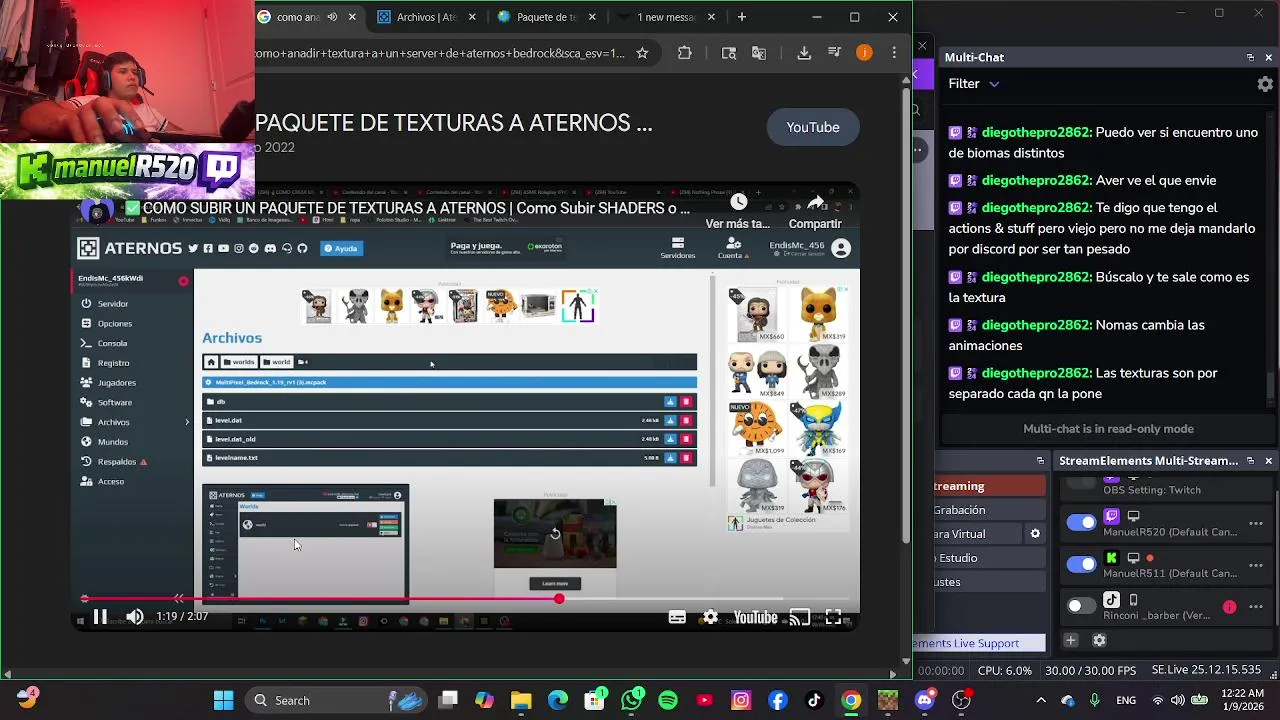Screen dimensions: 1280x720
Task: Add a new multi-stream destination
Action: coord(1071,640)
